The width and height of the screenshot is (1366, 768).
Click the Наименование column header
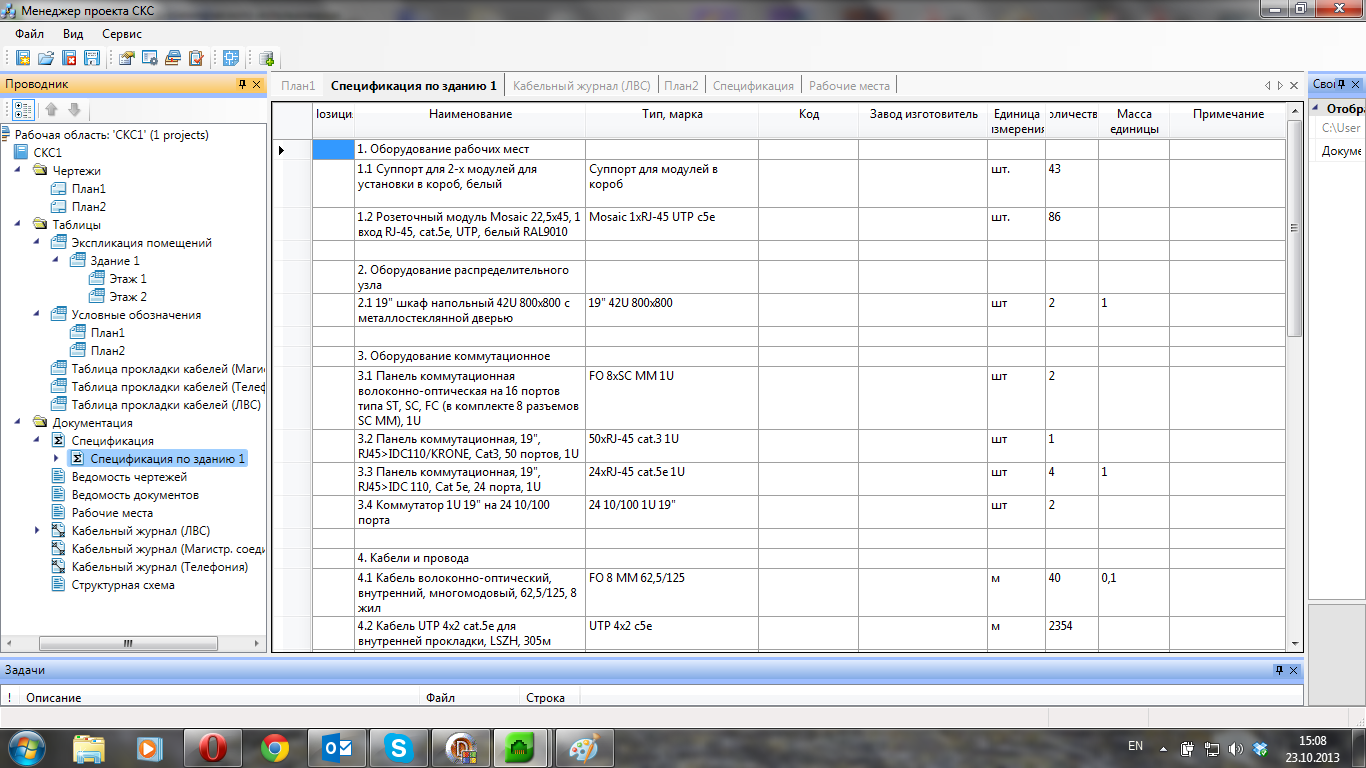(x=470, y=115)
